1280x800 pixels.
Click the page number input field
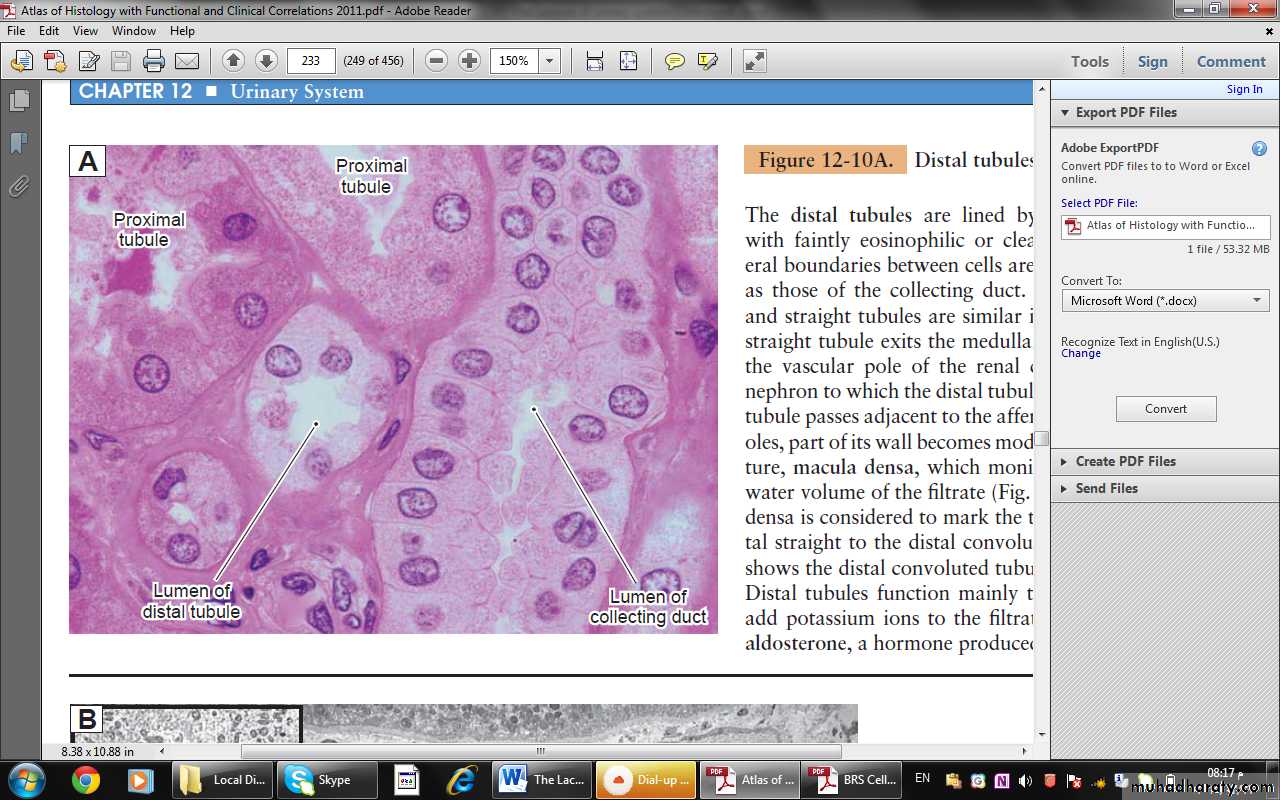pos(311,61)
